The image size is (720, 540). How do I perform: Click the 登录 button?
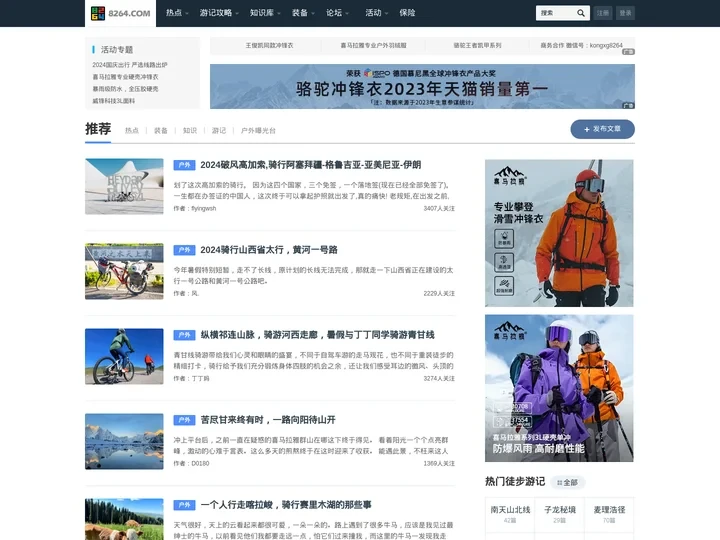point(625,13)
